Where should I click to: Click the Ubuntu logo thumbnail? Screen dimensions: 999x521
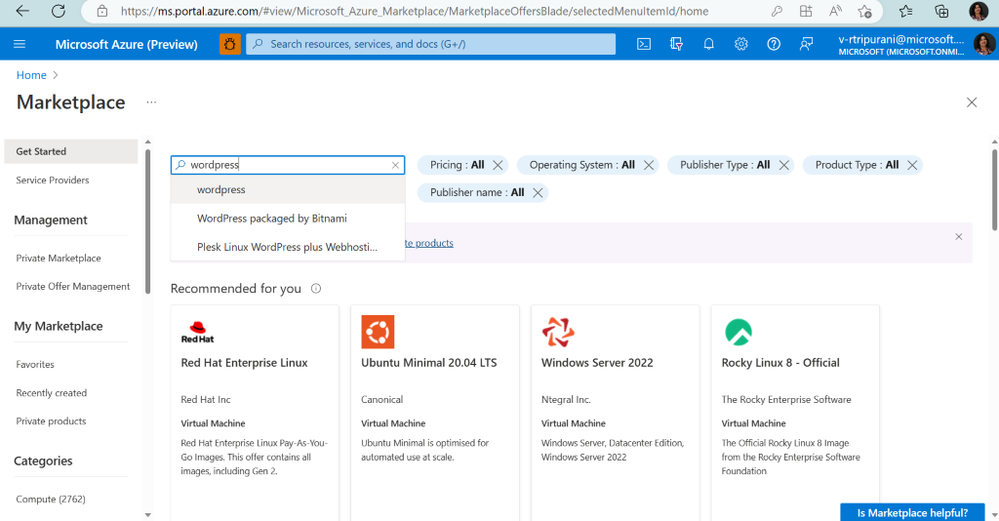click(378, 332)
